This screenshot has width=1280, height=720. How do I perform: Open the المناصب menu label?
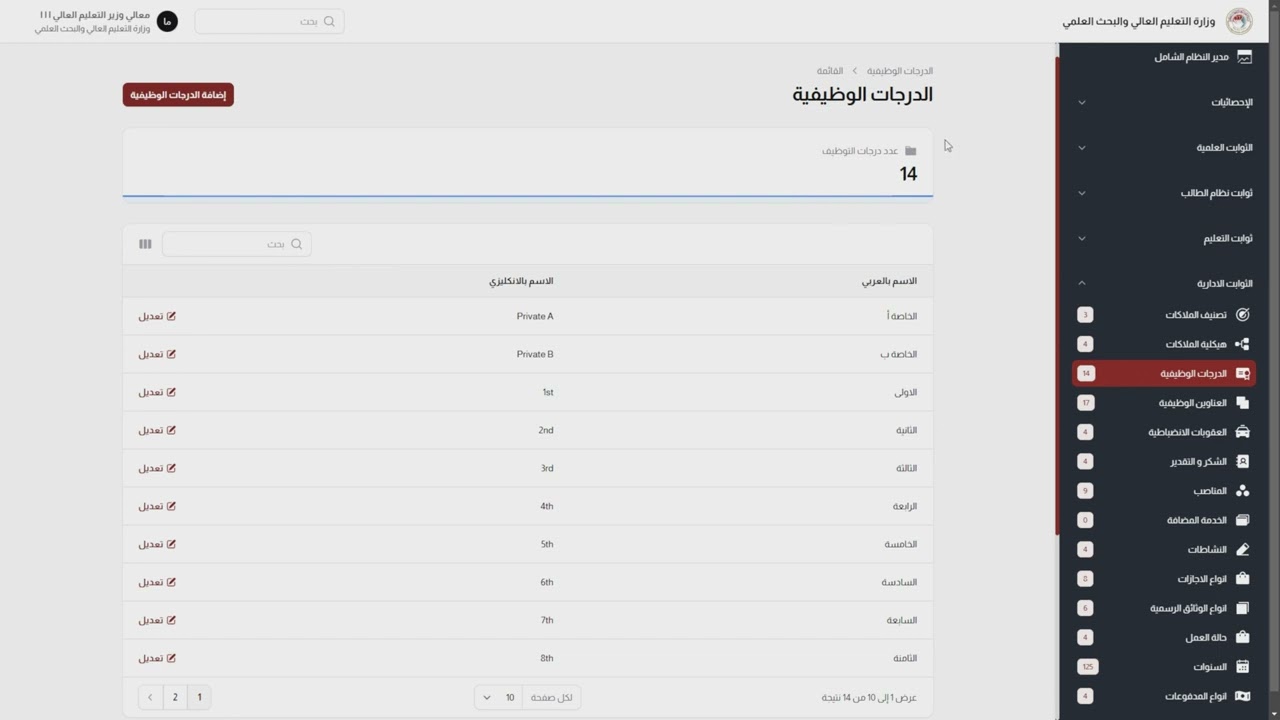[x=1210, y=491]
